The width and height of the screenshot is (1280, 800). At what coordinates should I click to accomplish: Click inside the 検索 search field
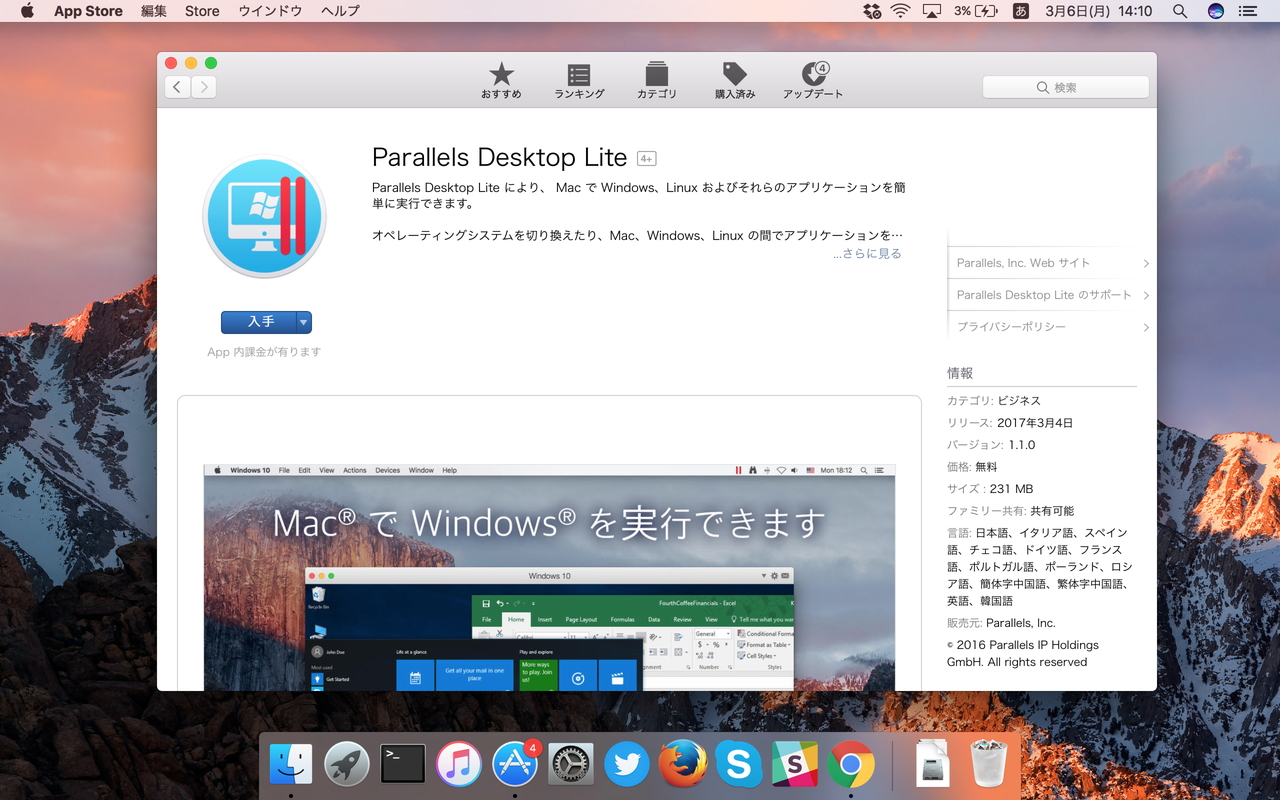[1065, 87]
